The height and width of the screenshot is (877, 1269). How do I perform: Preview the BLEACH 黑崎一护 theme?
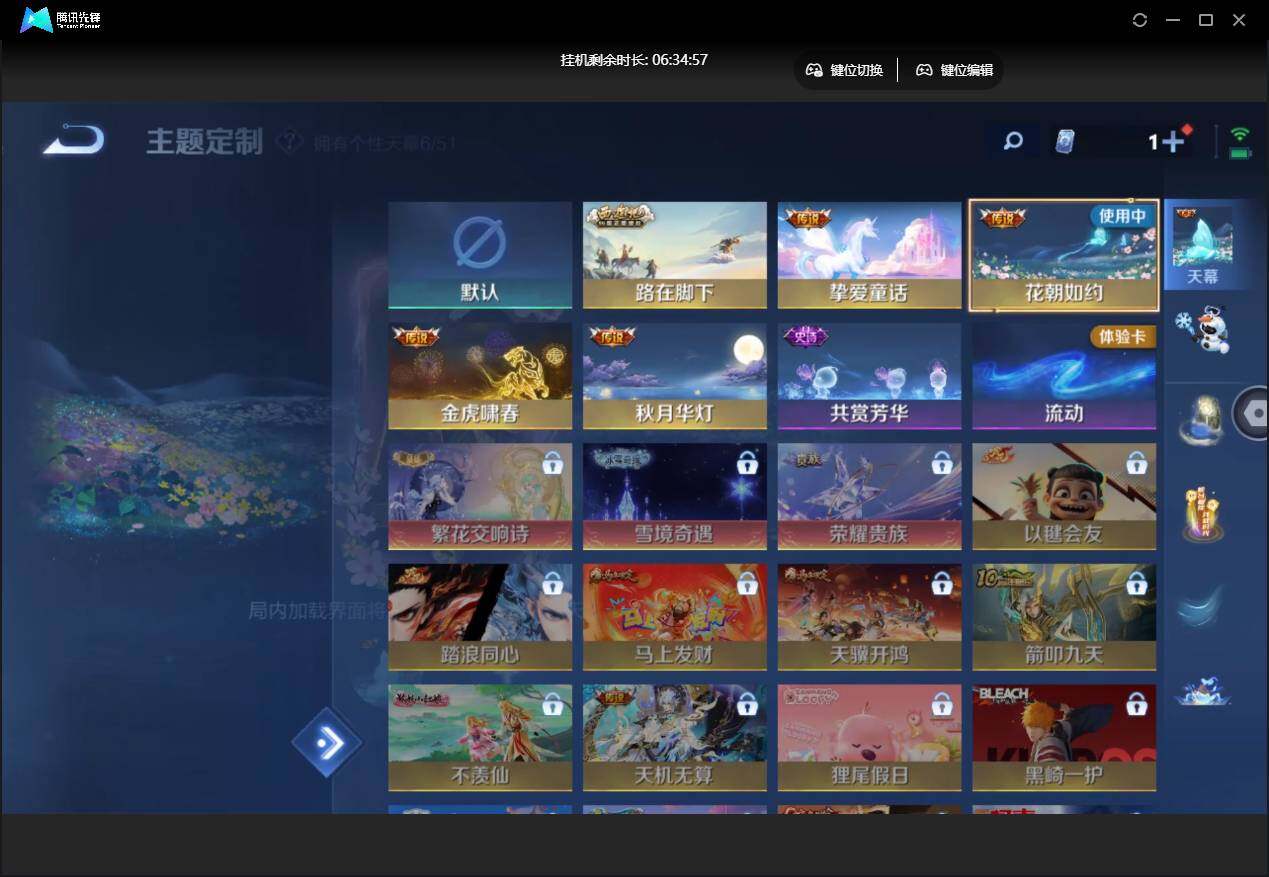click(1064, 738)
